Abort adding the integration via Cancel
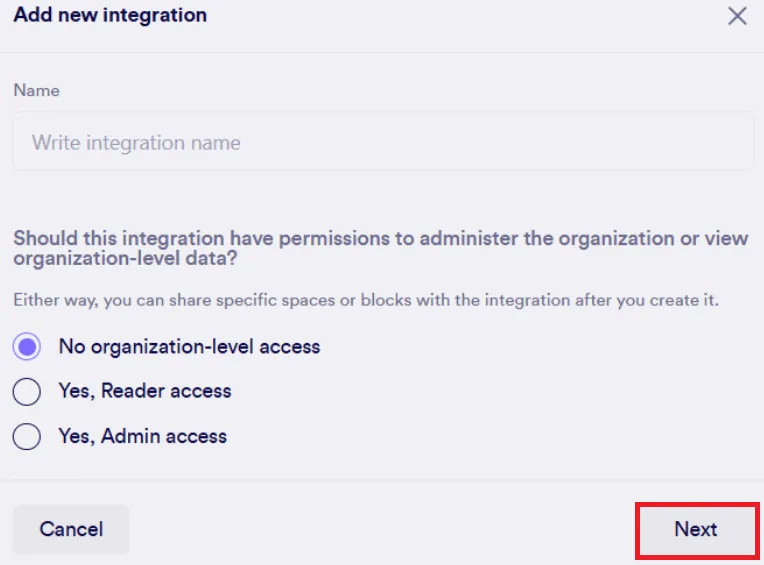The image size is (764, 565). coord(71,529)
